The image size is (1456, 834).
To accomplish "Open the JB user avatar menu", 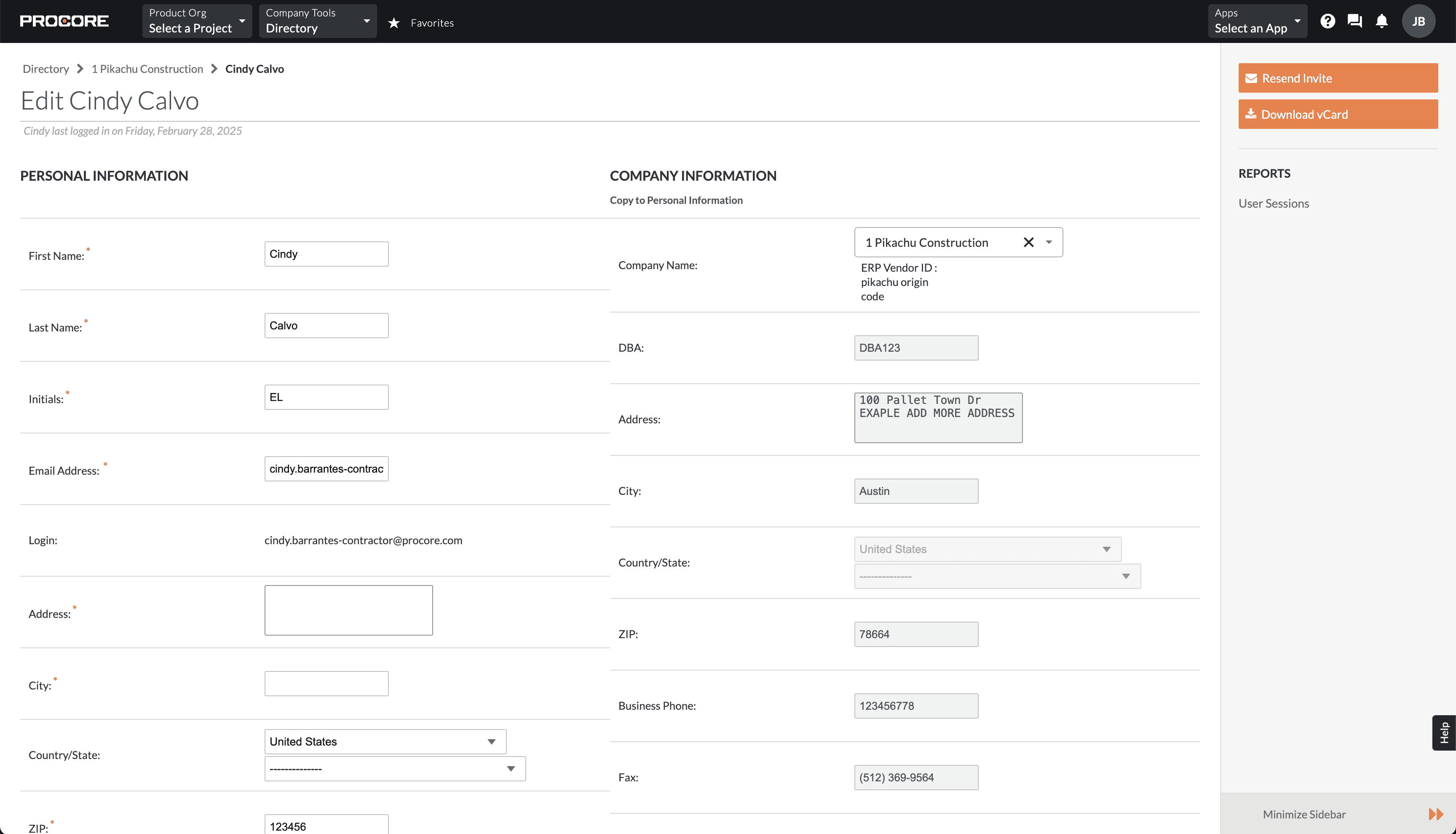I will (1418, 21).
